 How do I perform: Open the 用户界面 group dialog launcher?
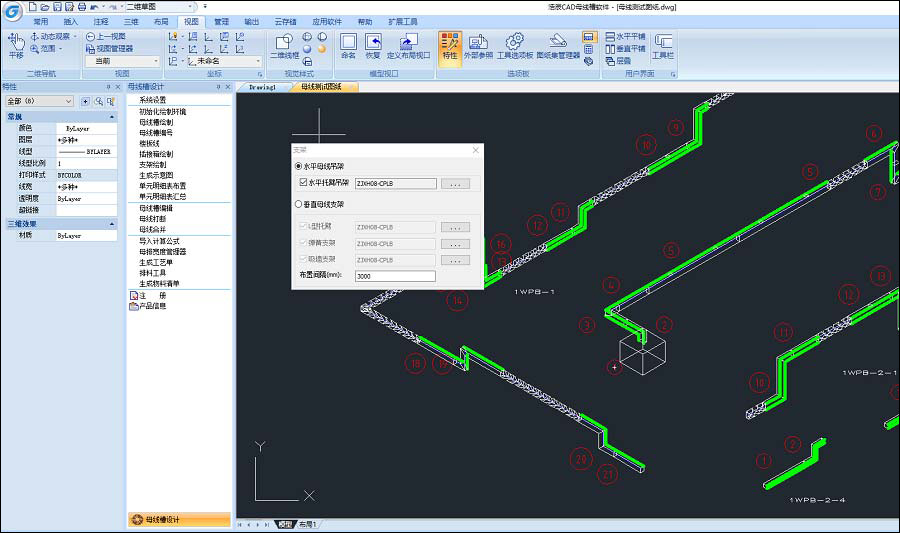pos(673,74)
